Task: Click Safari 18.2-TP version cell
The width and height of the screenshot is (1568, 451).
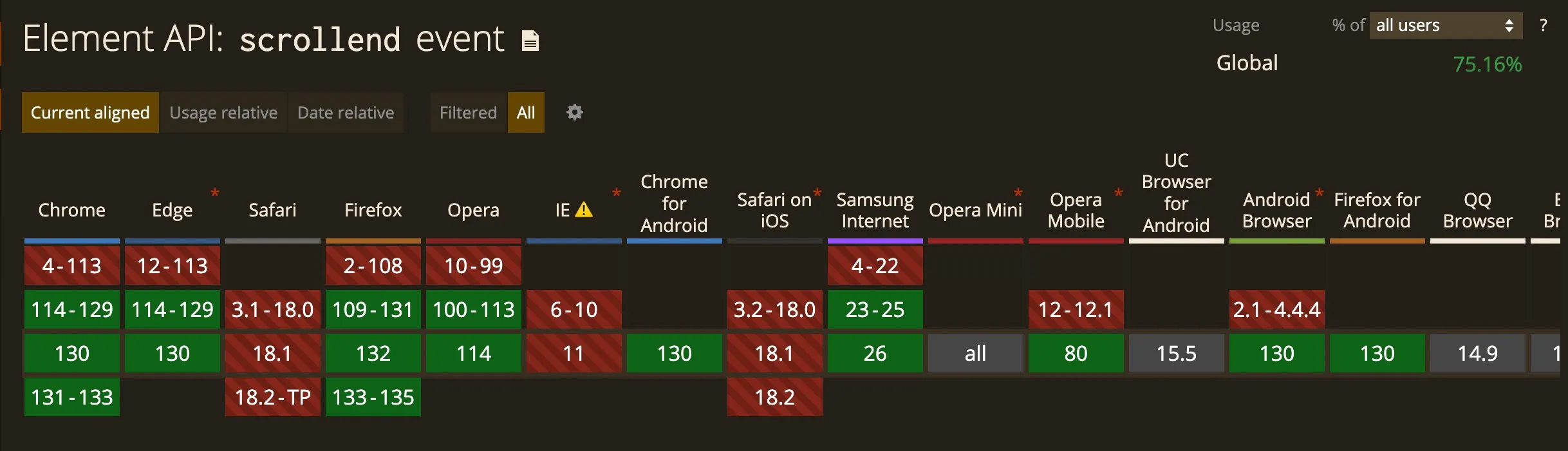Action: coord(273,397)
